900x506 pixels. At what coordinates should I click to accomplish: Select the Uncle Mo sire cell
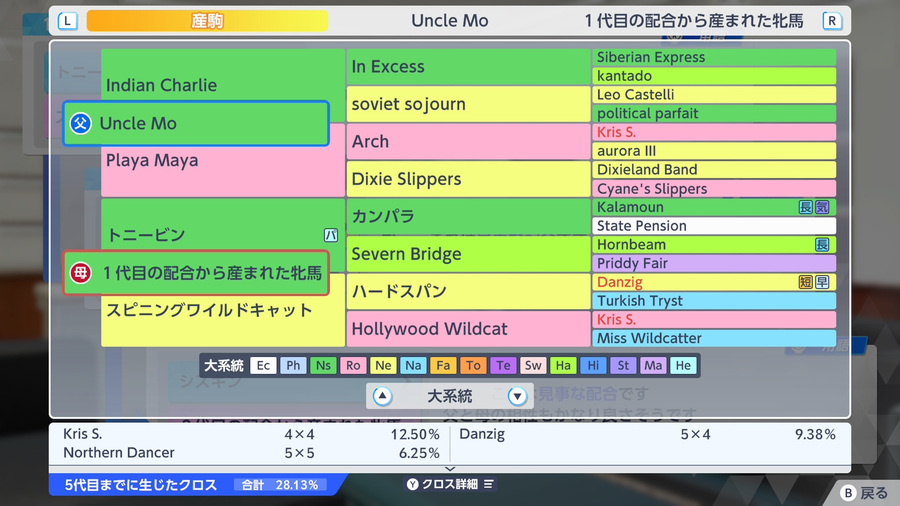(x=196, y=123)
